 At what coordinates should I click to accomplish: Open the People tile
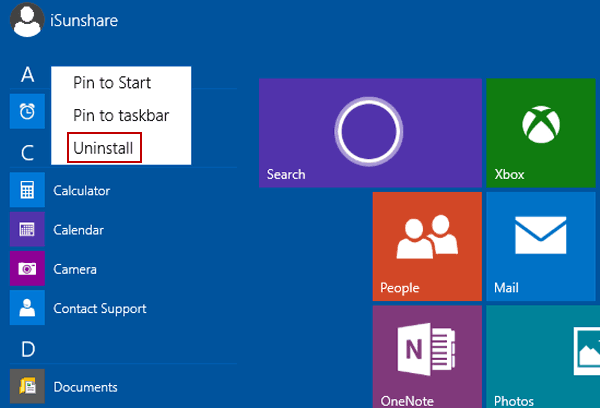click(427, 246)
